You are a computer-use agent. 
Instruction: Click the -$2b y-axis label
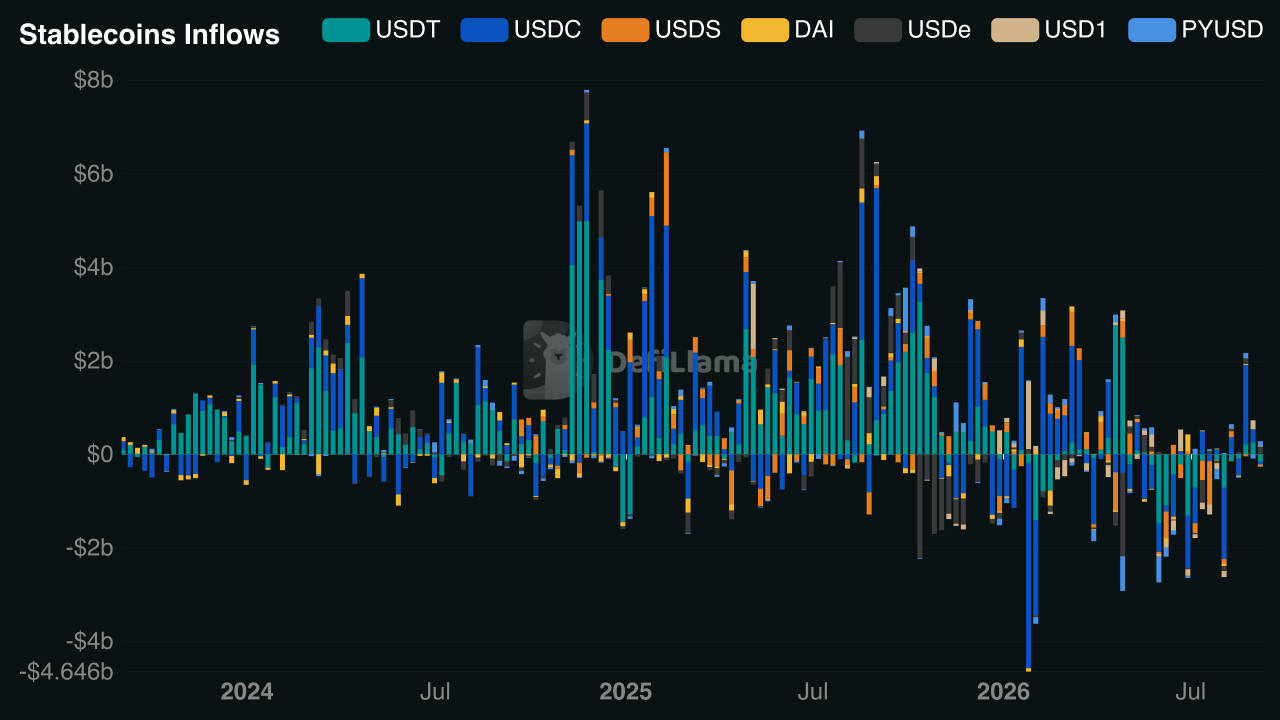[x=90, y=547]
